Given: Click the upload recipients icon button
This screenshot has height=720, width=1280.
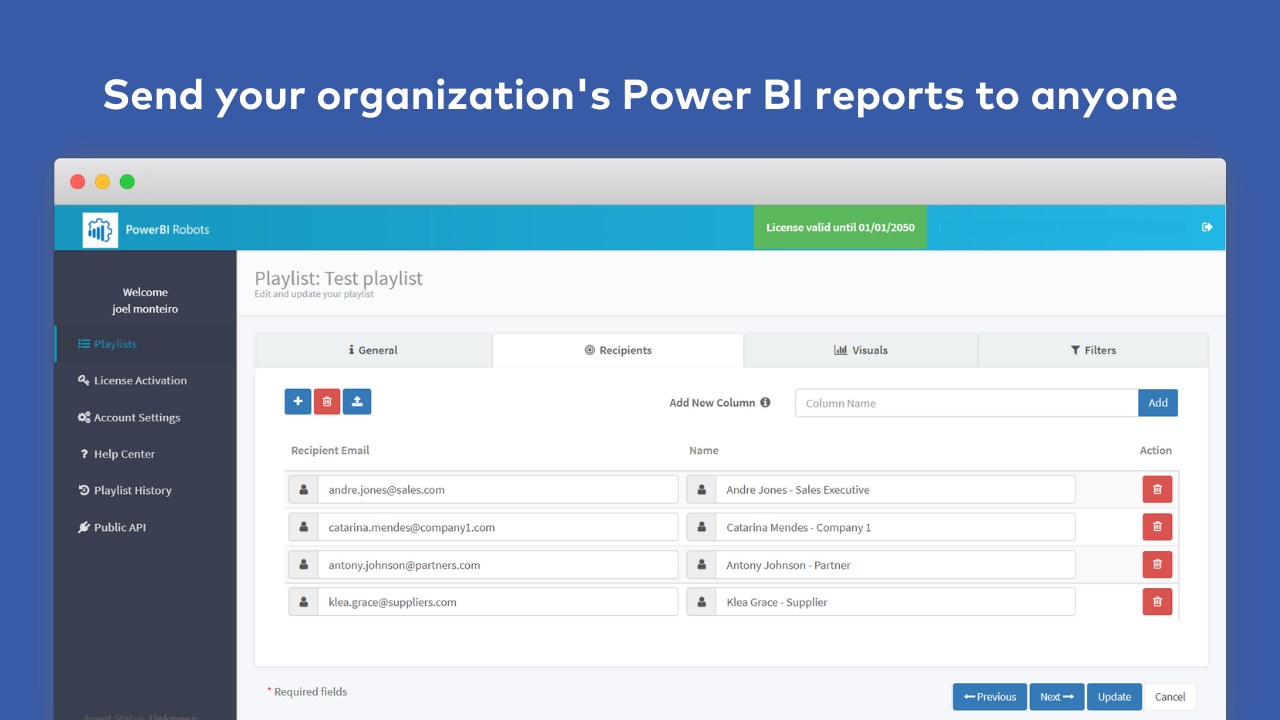Looking at the screenshot, I should (x=357, y=402).
